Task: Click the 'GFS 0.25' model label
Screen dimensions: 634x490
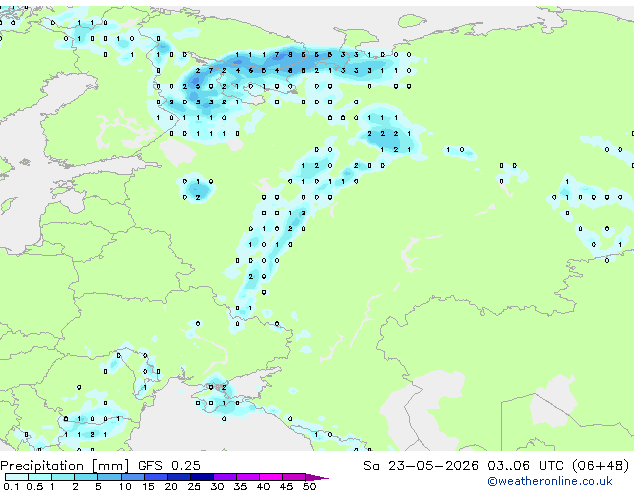Action: 169,466
